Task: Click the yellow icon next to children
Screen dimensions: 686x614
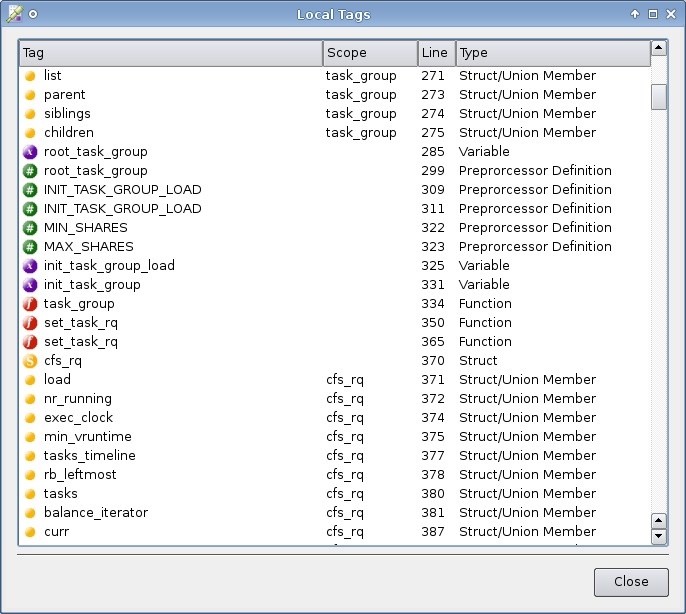Action: tap(30, 133)
